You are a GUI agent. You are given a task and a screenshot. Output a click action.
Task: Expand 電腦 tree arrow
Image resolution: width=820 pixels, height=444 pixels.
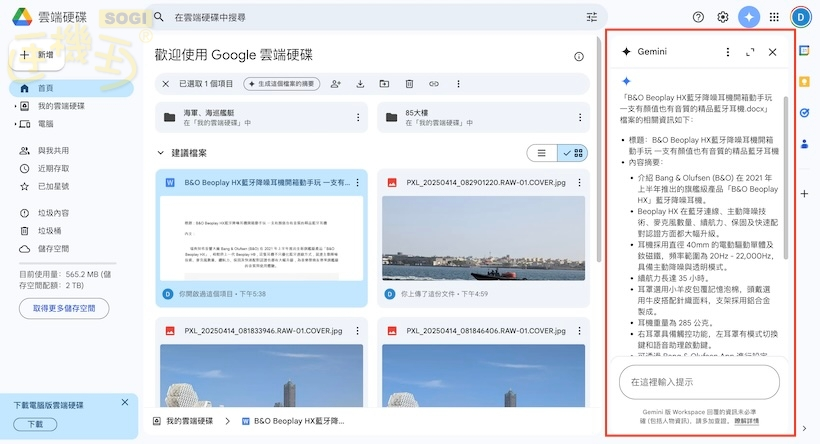tap(15, 124)
